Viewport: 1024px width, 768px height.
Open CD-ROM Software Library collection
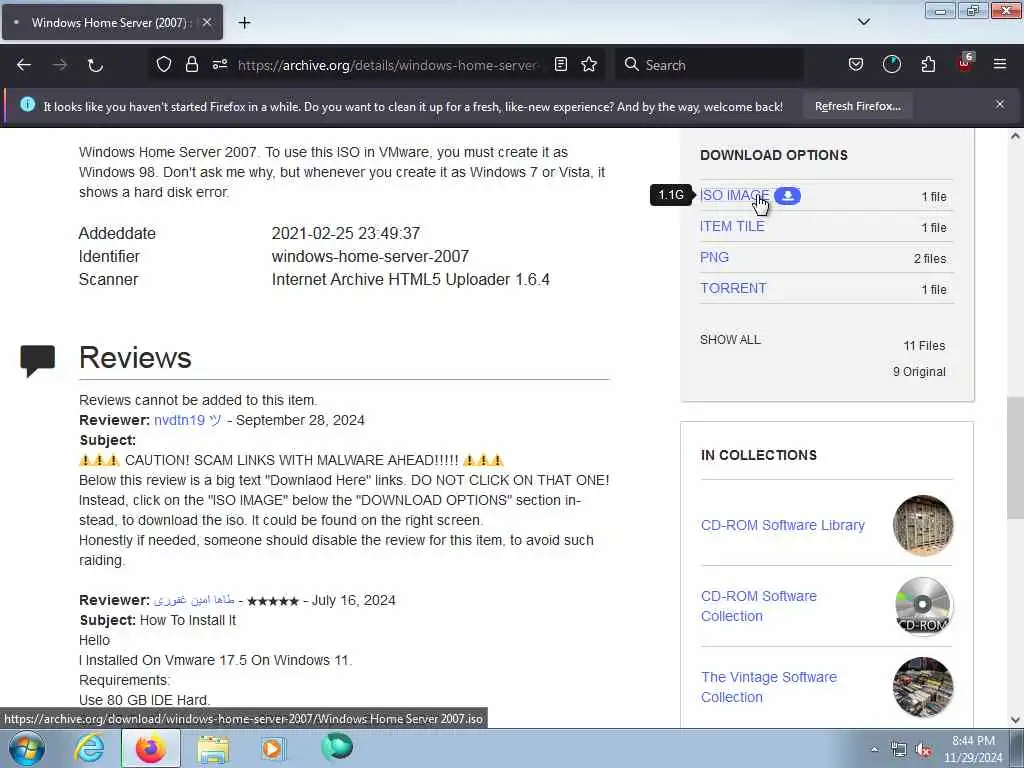coord(782,525)
